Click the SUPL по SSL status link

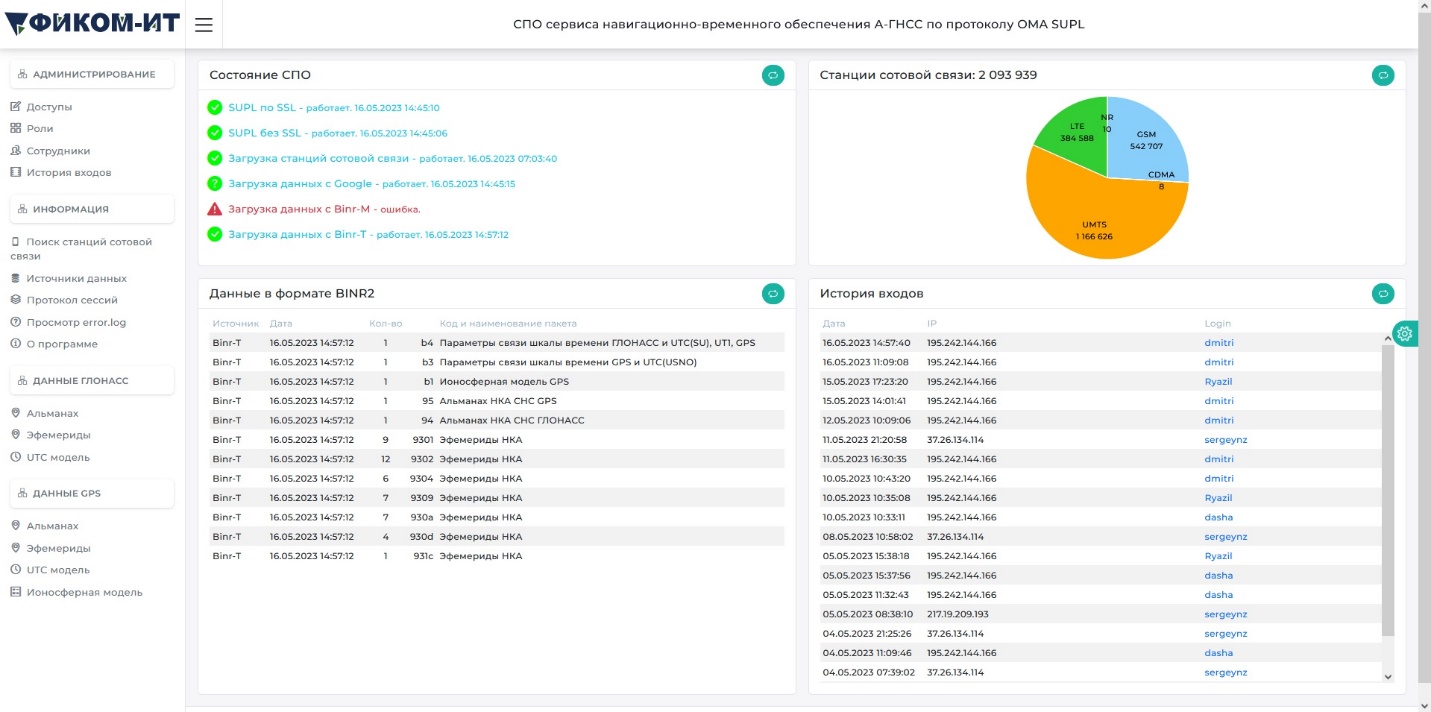(264, 107)
